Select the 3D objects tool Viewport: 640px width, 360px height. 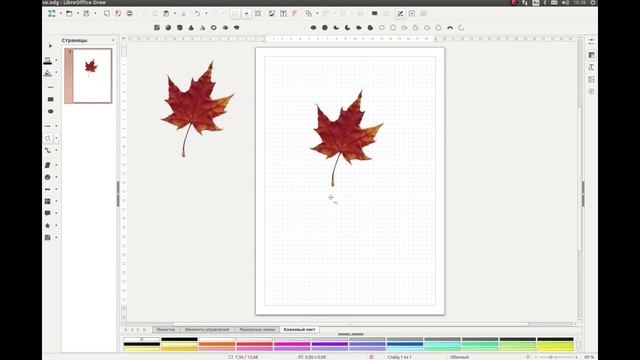(x=48, y=238)
